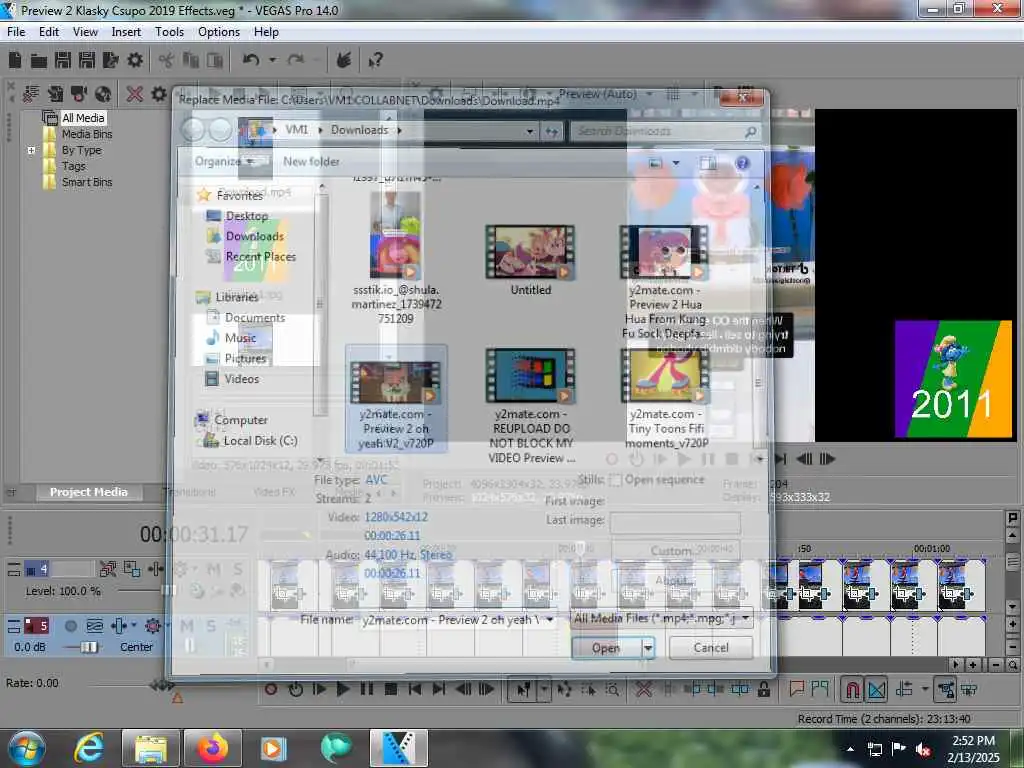Image resolution: width=1024 pixels, height=768 pixels.
Task: Click Pause in timeline transport bar
Action: pos(367,689)
